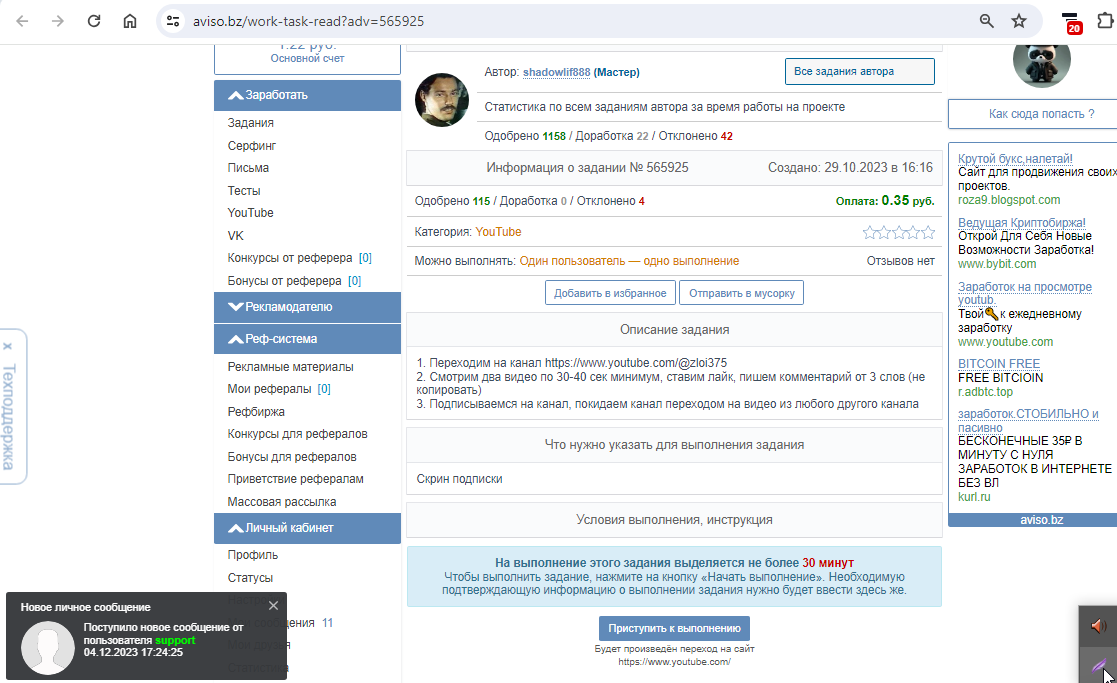Open the browser home page icon

click(x=130, y=21)
